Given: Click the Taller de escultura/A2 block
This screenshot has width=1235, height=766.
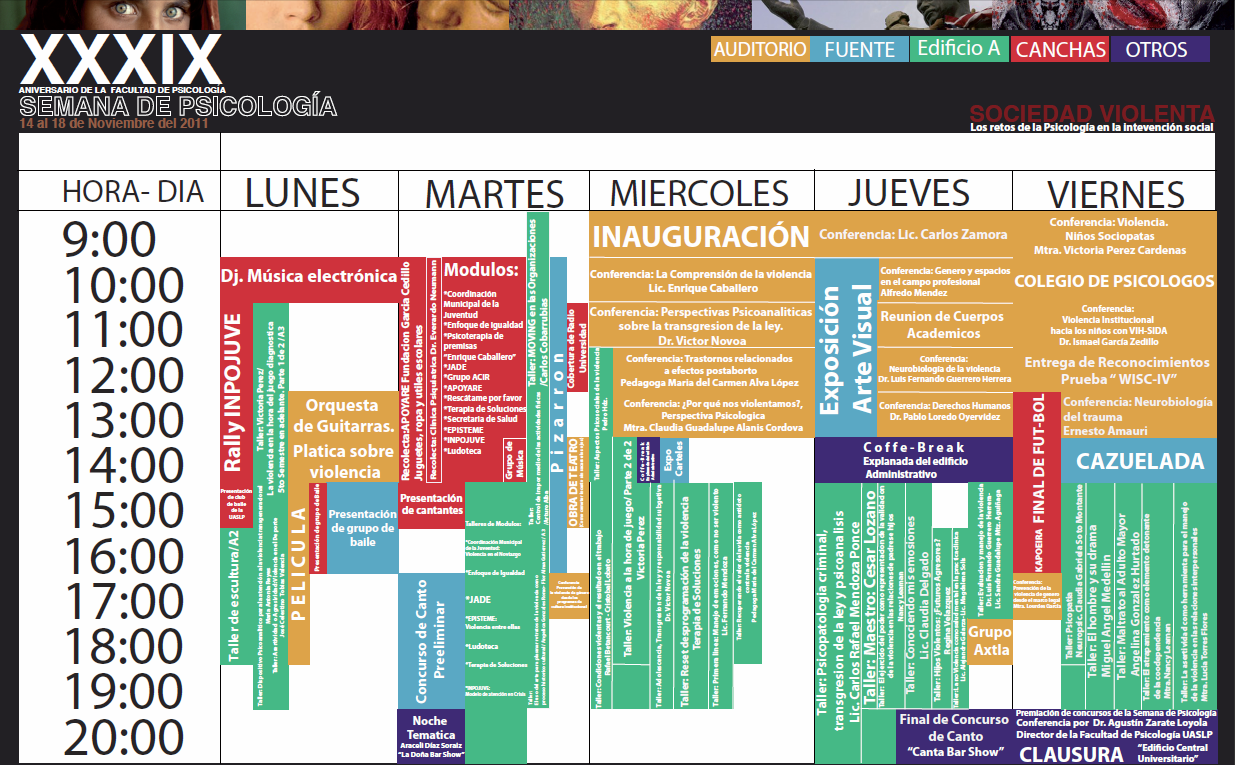Looking at the screenshot, I should click(234, 596).
